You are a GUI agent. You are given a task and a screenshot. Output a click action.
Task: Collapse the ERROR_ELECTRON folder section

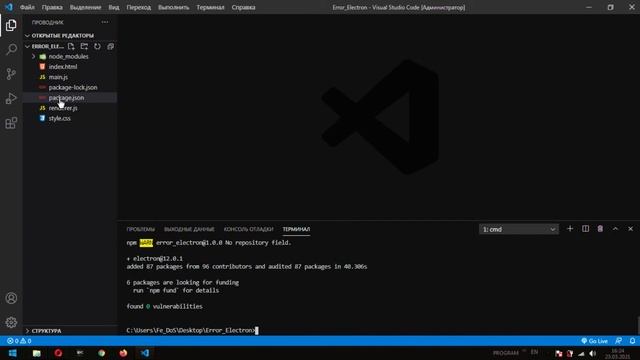pyautogui.click(x=45, y=47)
